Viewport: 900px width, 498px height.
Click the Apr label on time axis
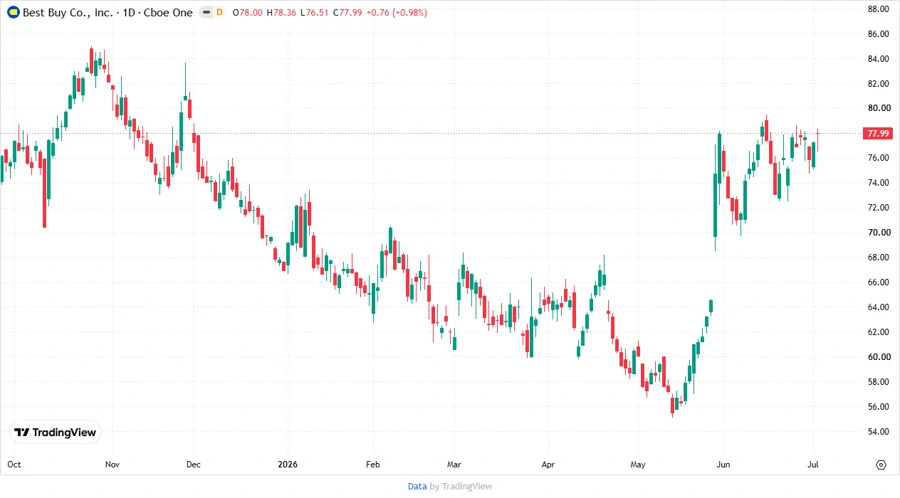(x=548, y=464)
